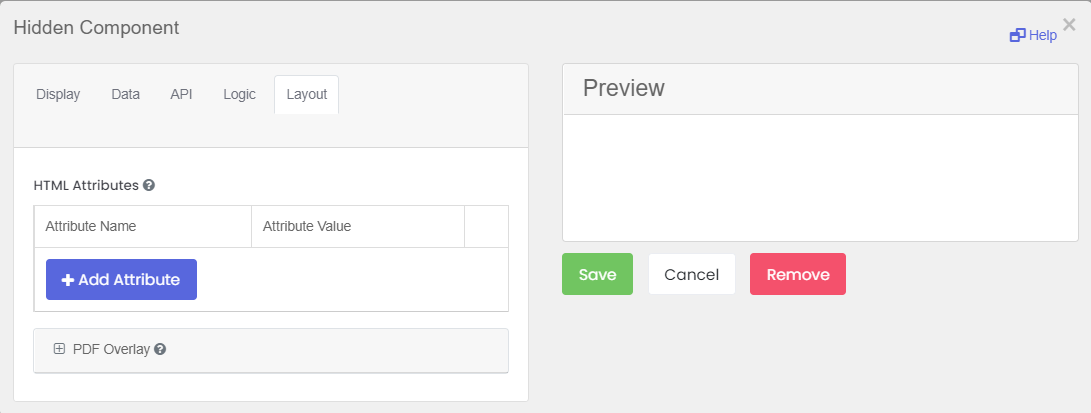Click the Hidden Component dialog title

point(96,28)
